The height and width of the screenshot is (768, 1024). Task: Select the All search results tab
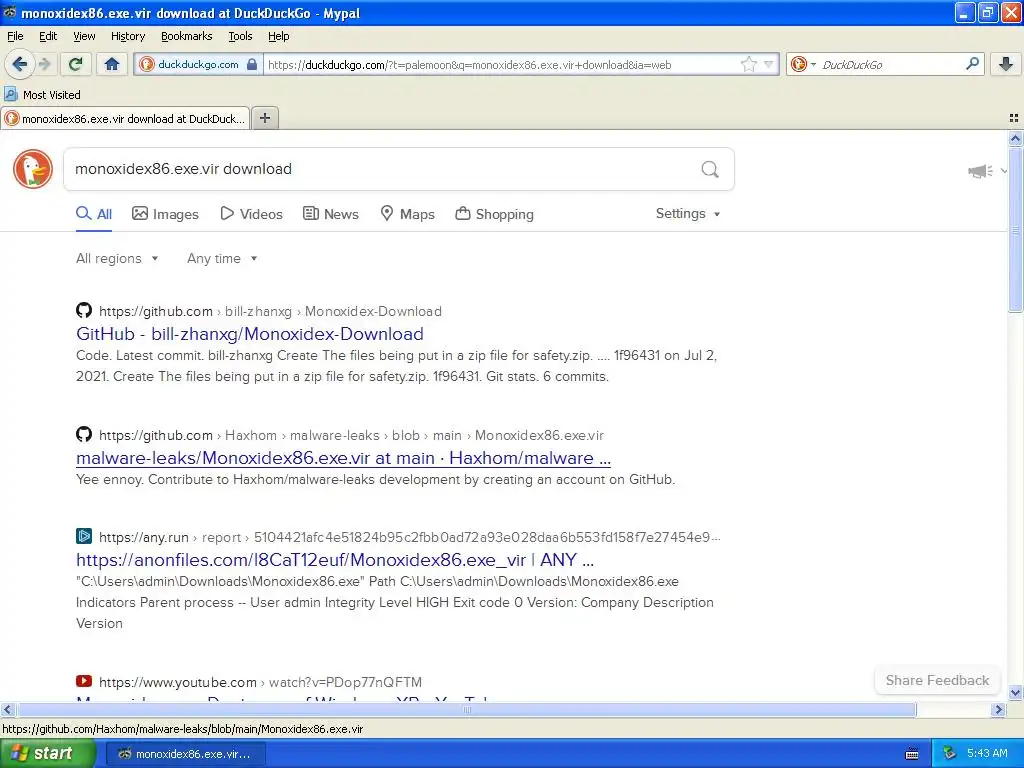(x=94, y=214)
